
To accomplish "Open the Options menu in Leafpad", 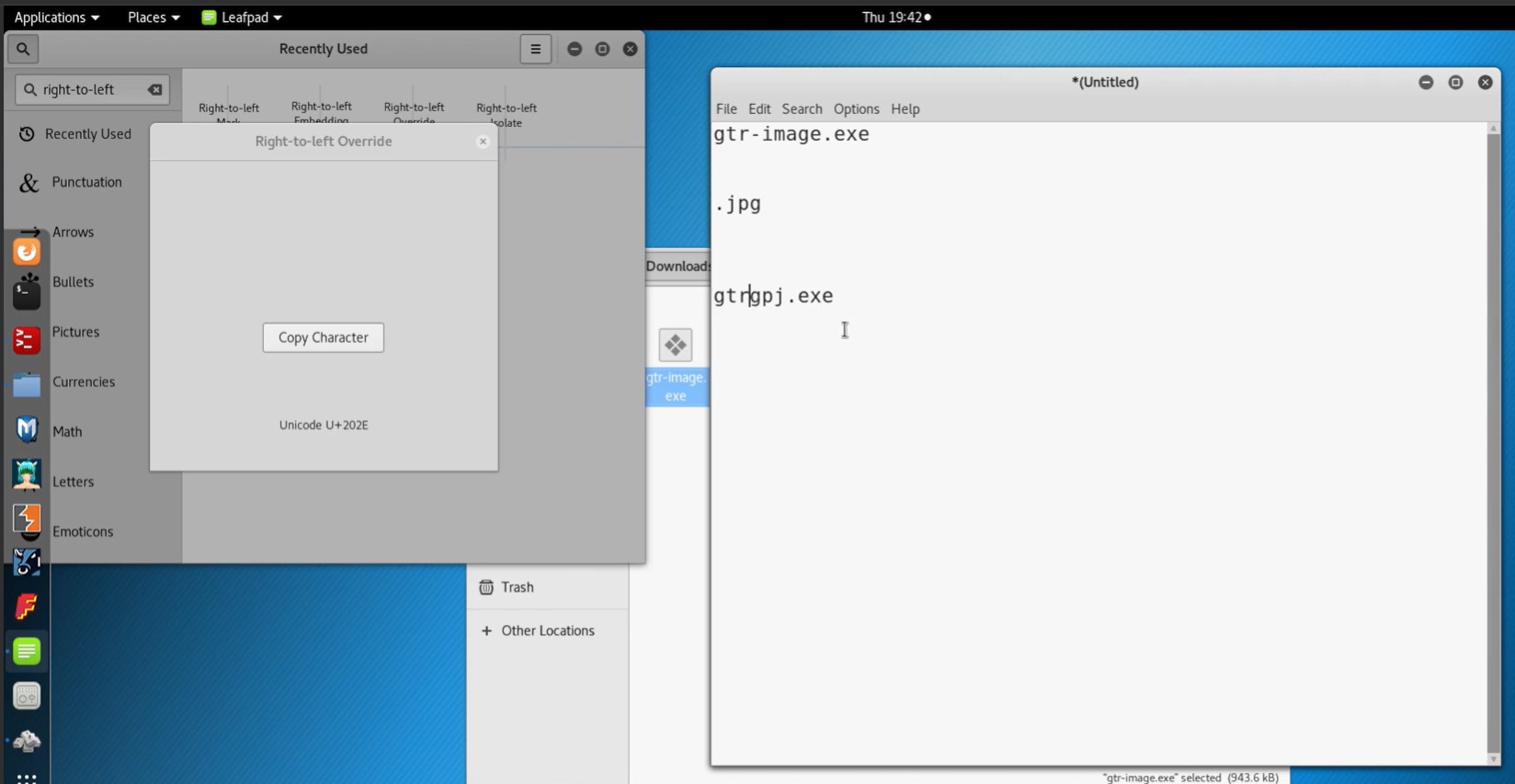I will click(856, 108).
